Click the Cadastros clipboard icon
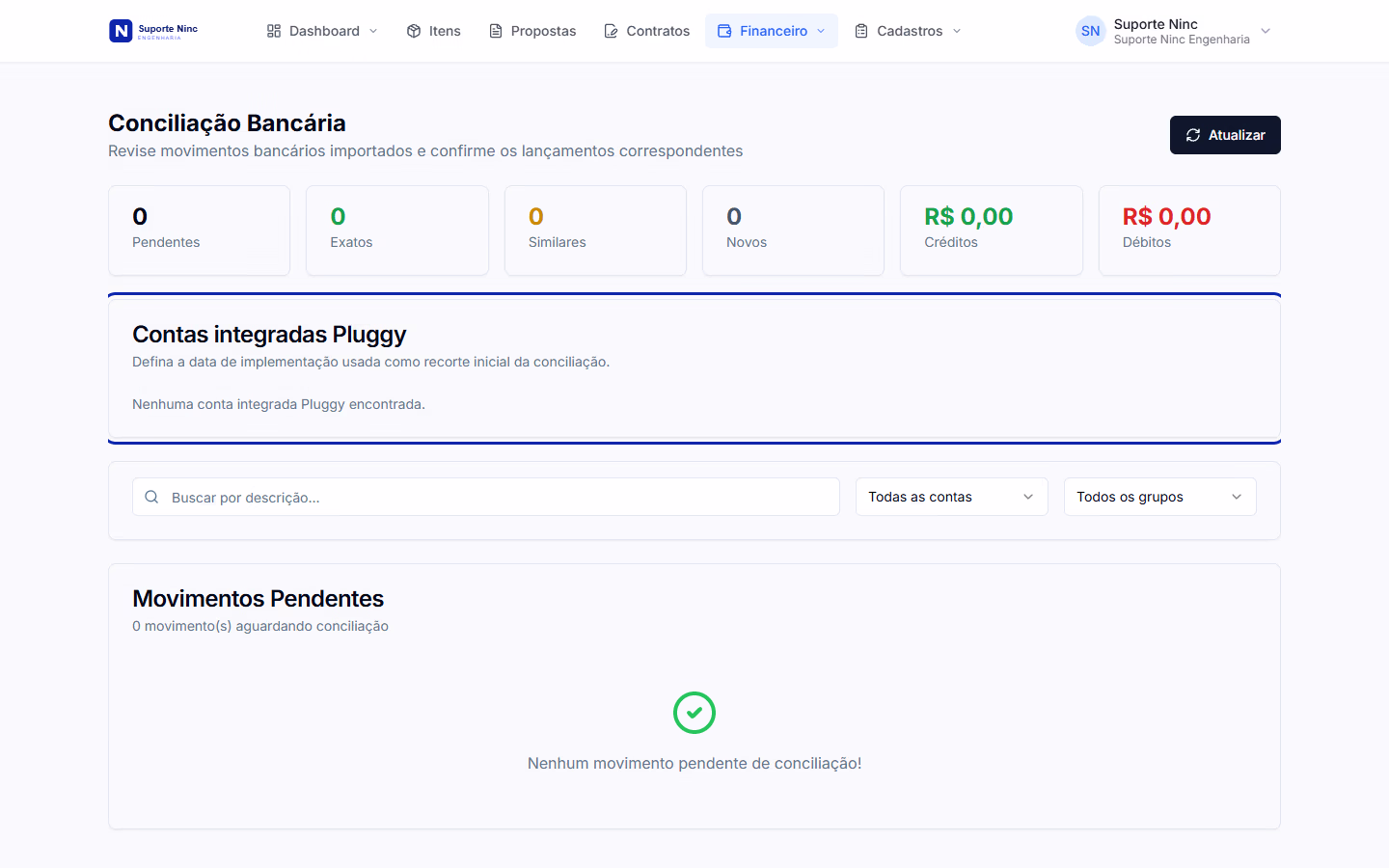Image resolution: width=1389 pixels, height=868 pixels. click(861, 31)
